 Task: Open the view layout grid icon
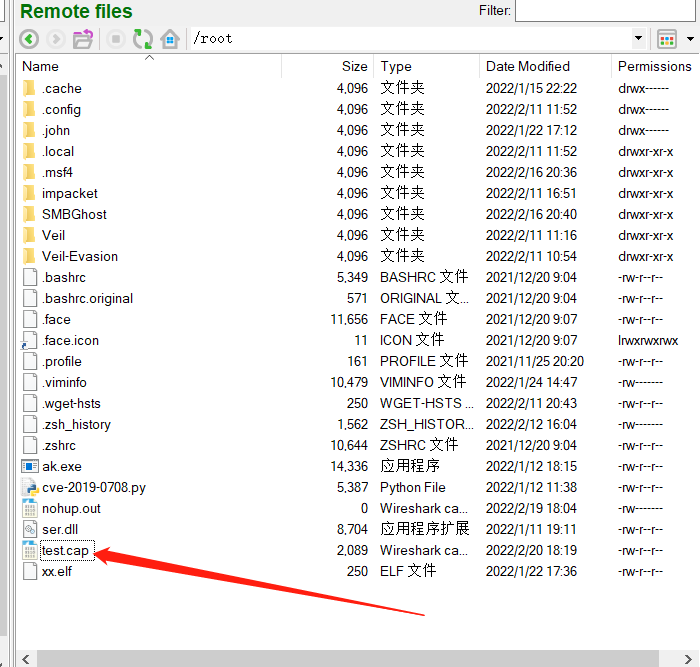click(x=667, y=39)
